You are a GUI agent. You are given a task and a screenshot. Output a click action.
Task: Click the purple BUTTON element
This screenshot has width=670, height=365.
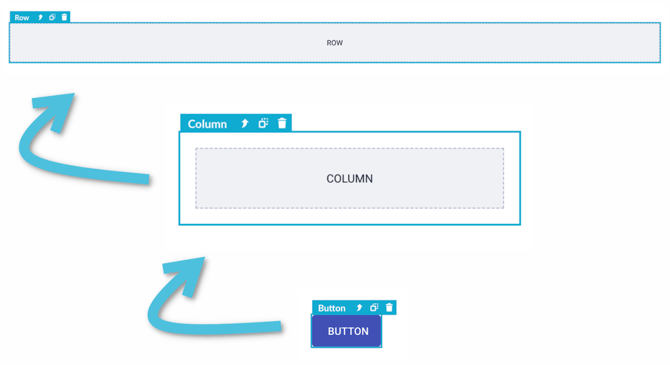347,331
